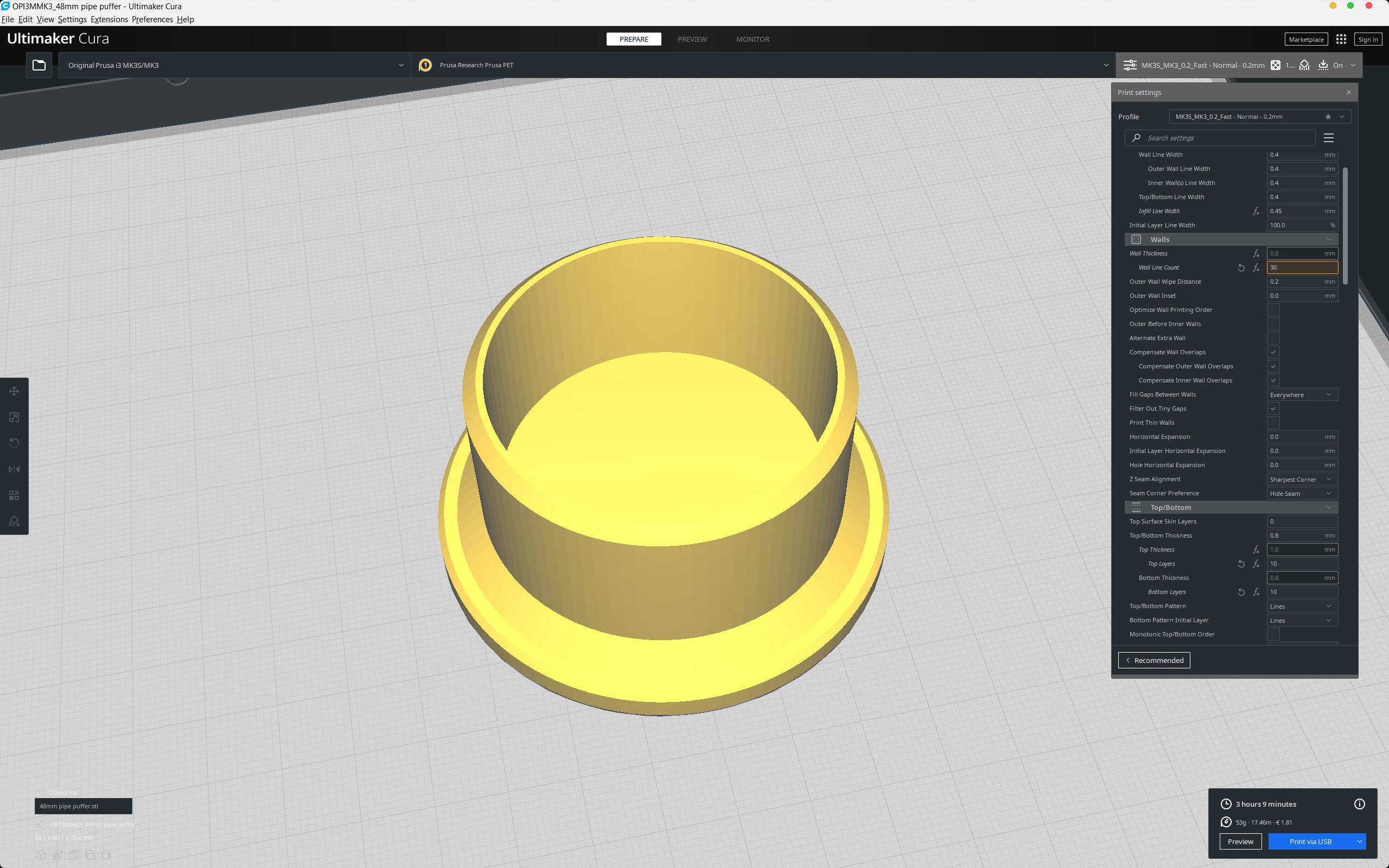The width and height of the screenshot is (1389, 868).
Task: Open the printer selection dropdown
Action: pyautogui.click(x=235, y=65)
